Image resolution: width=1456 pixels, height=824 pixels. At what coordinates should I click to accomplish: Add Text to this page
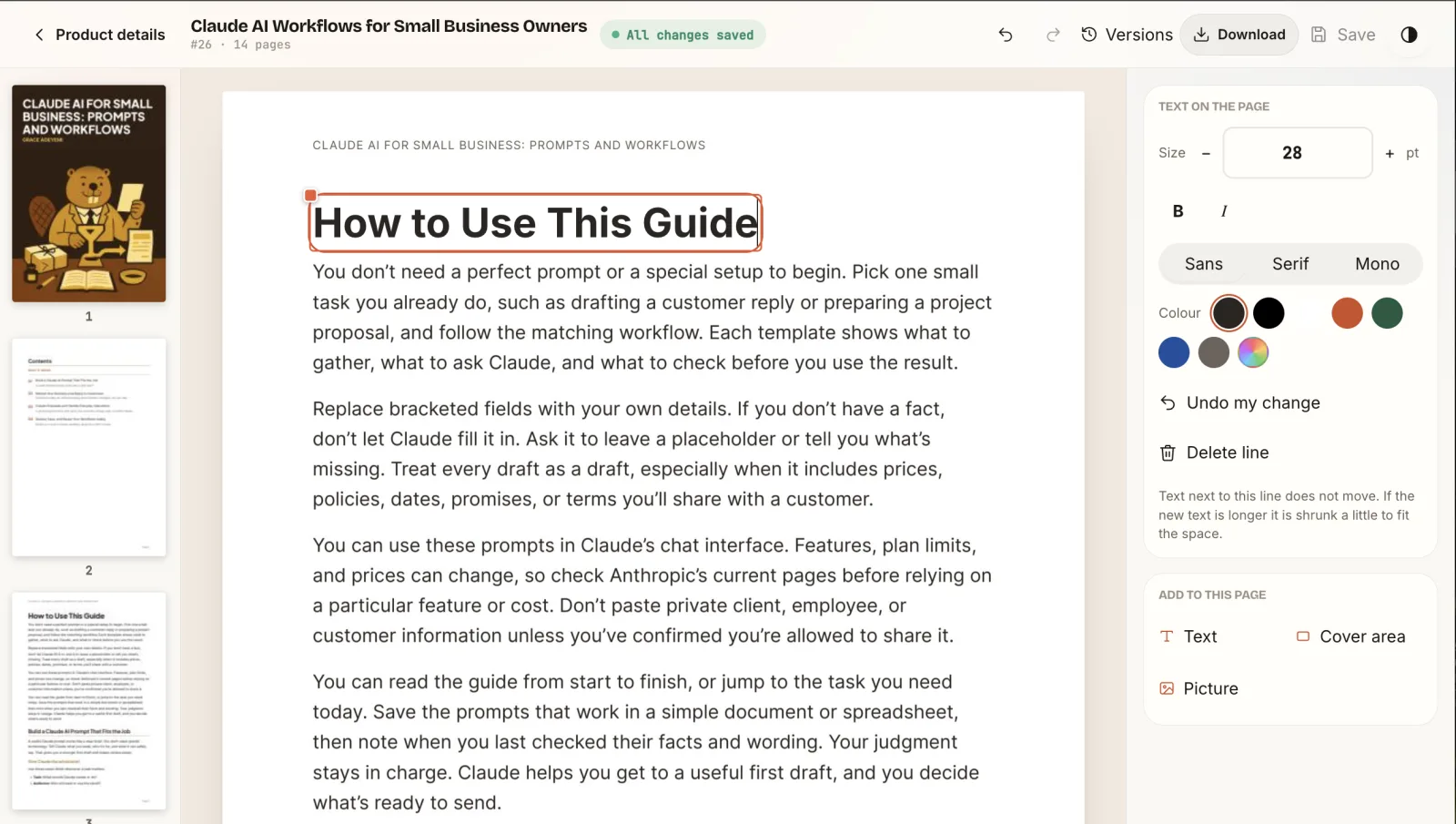[1188, 636]
